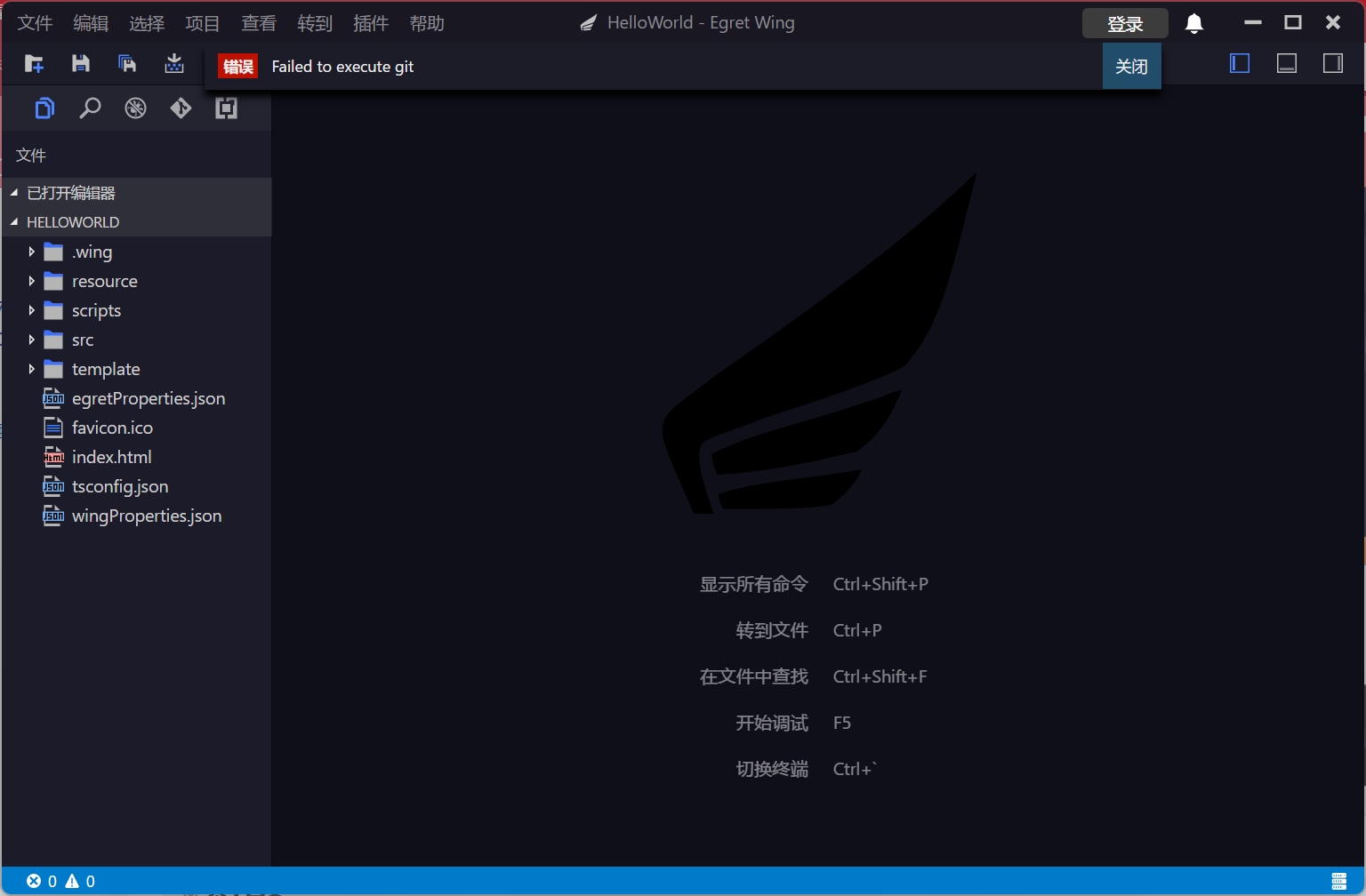
Task: Select the resource folder name
Action: [105, 282]
